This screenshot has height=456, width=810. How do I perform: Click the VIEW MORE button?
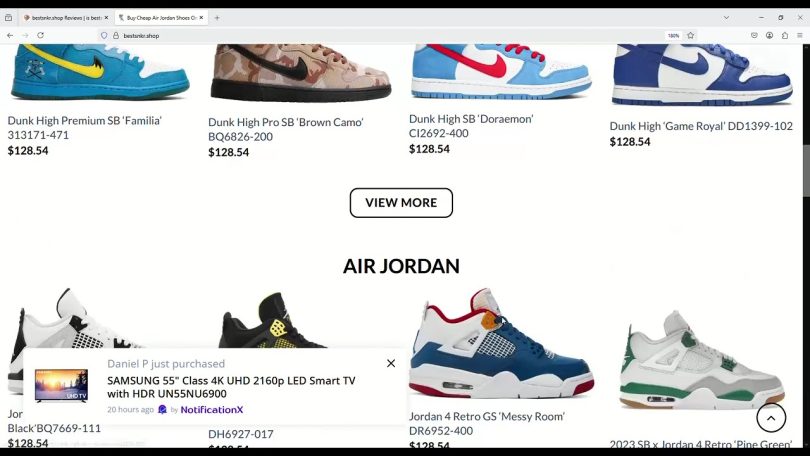(401, 202)
